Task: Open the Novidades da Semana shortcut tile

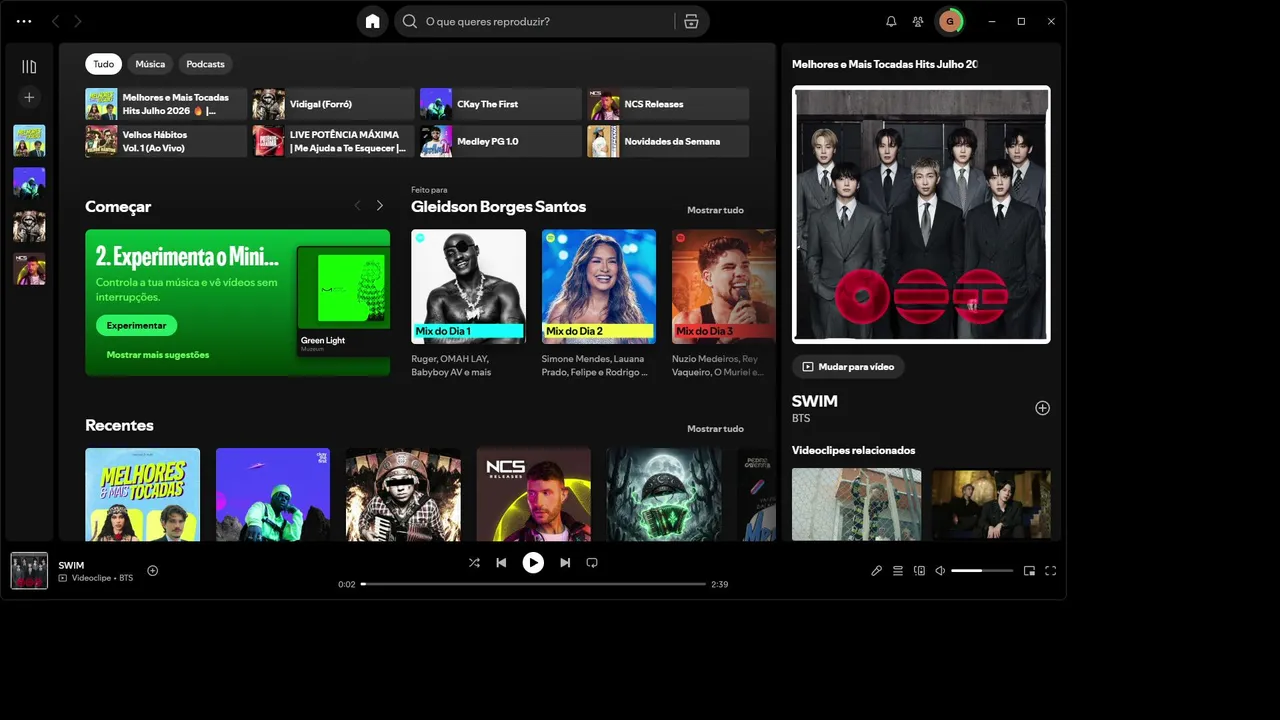Action: point(668,141)
